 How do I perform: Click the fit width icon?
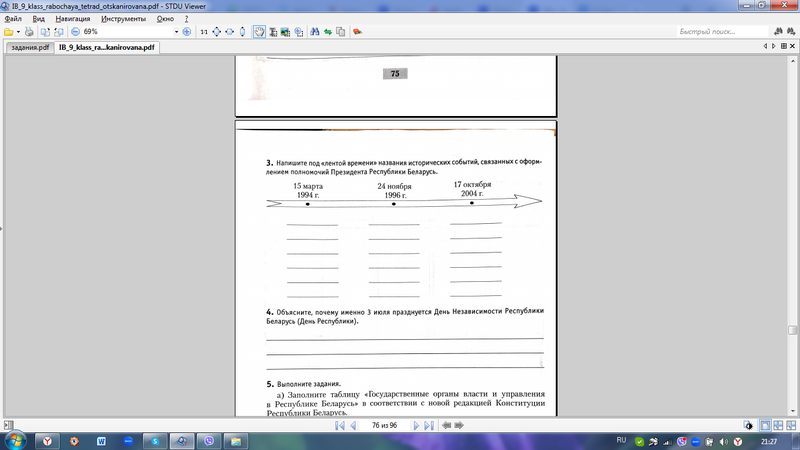230,32
